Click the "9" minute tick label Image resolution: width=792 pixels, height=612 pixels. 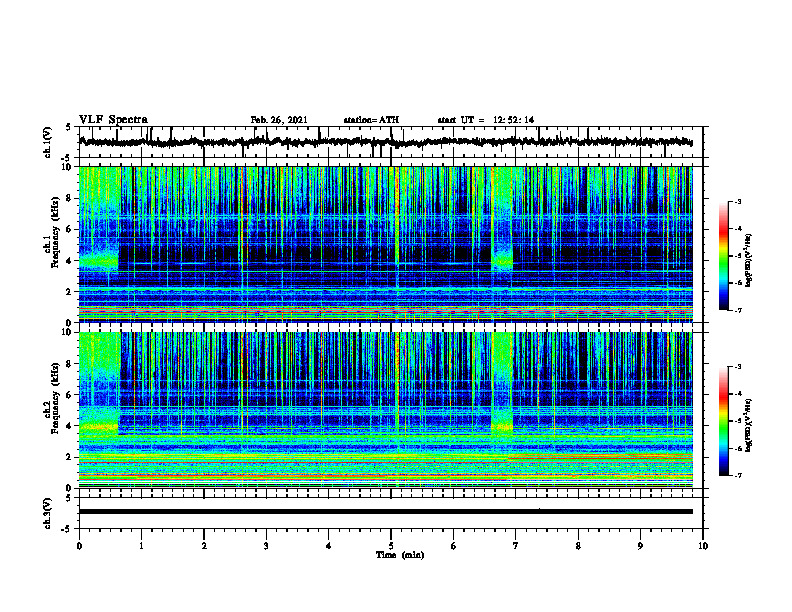640,546
